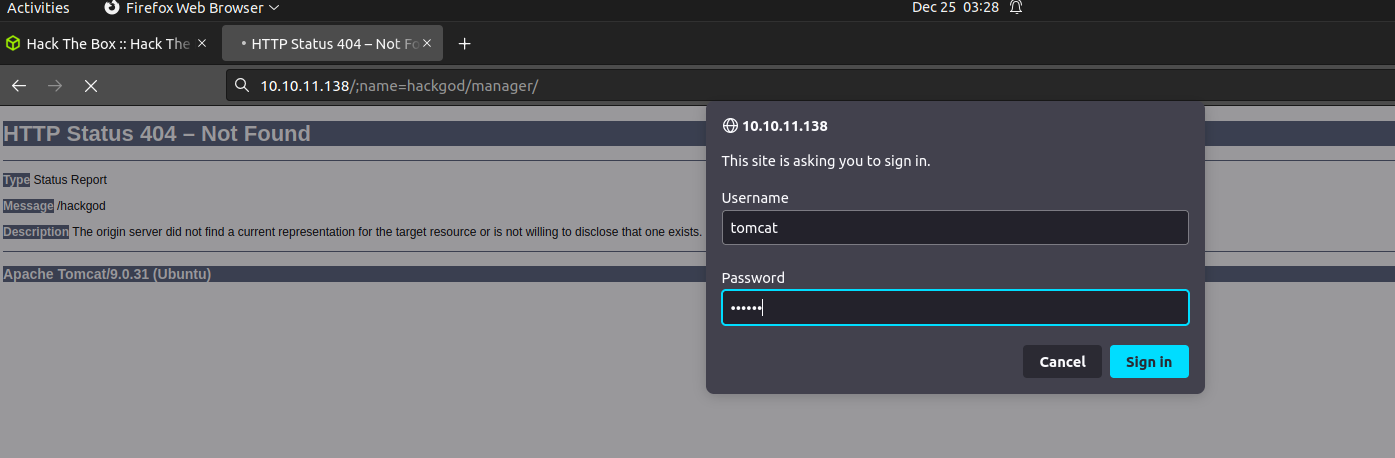Expand the Firefox Web Browser app menu
Screen dimensions: 1395x458
(x=185, y=8)
